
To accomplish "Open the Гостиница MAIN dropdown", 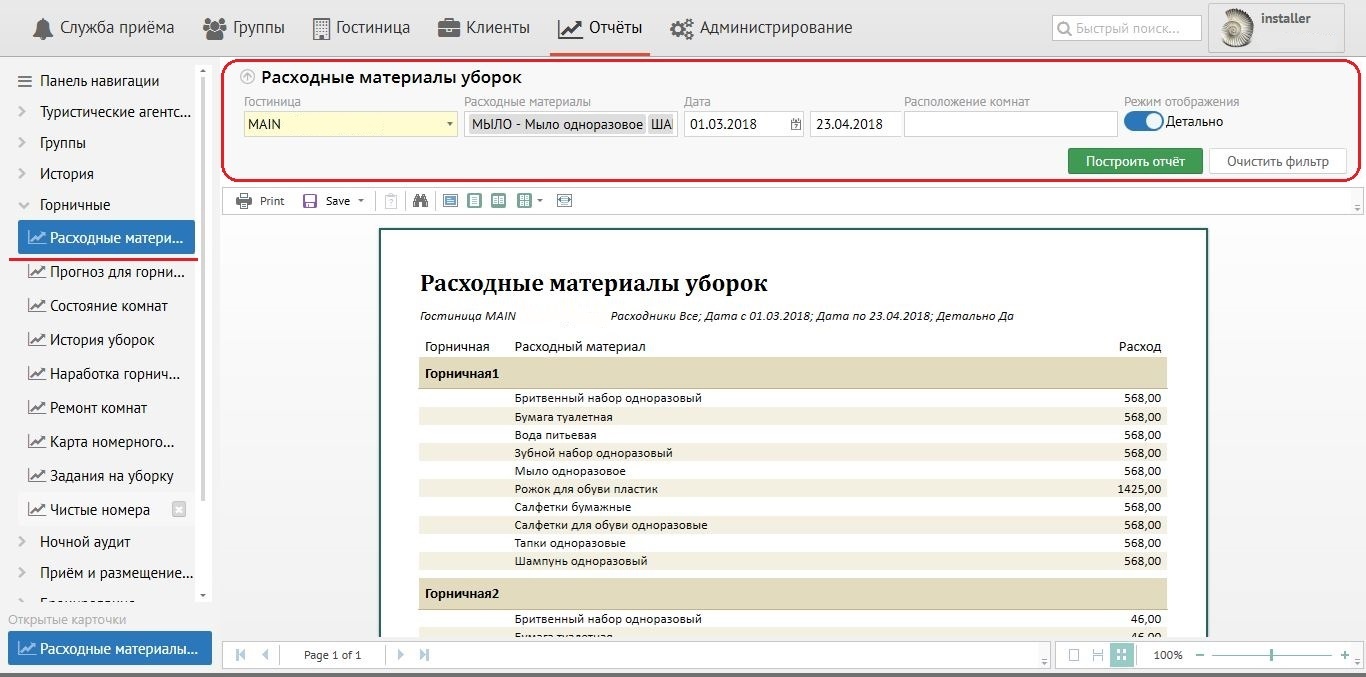I will (450, 125).
